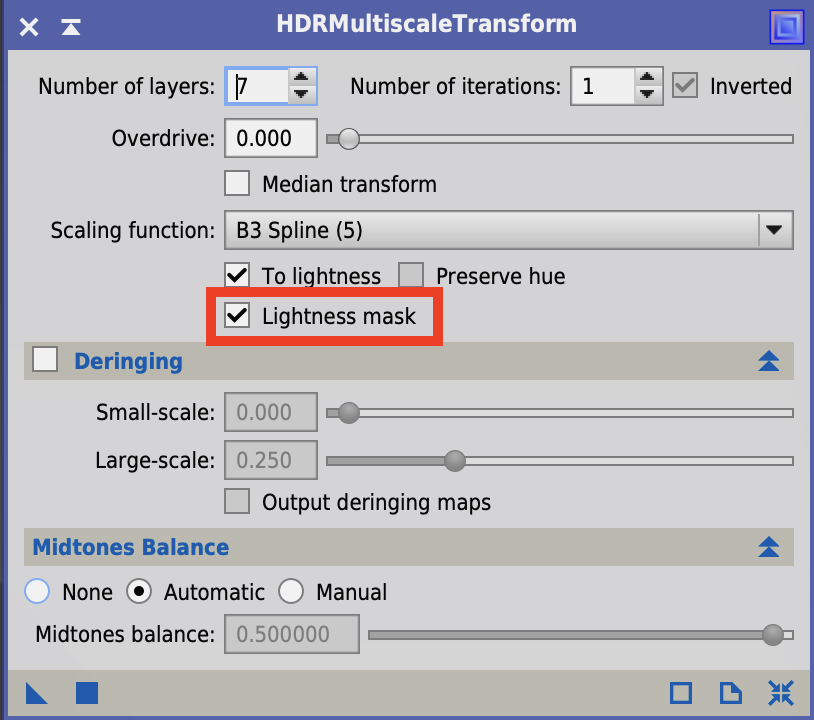Screen dimensions: 814x720
Task: Collapse the Deringing section
Action: click(x=768, y=361)
